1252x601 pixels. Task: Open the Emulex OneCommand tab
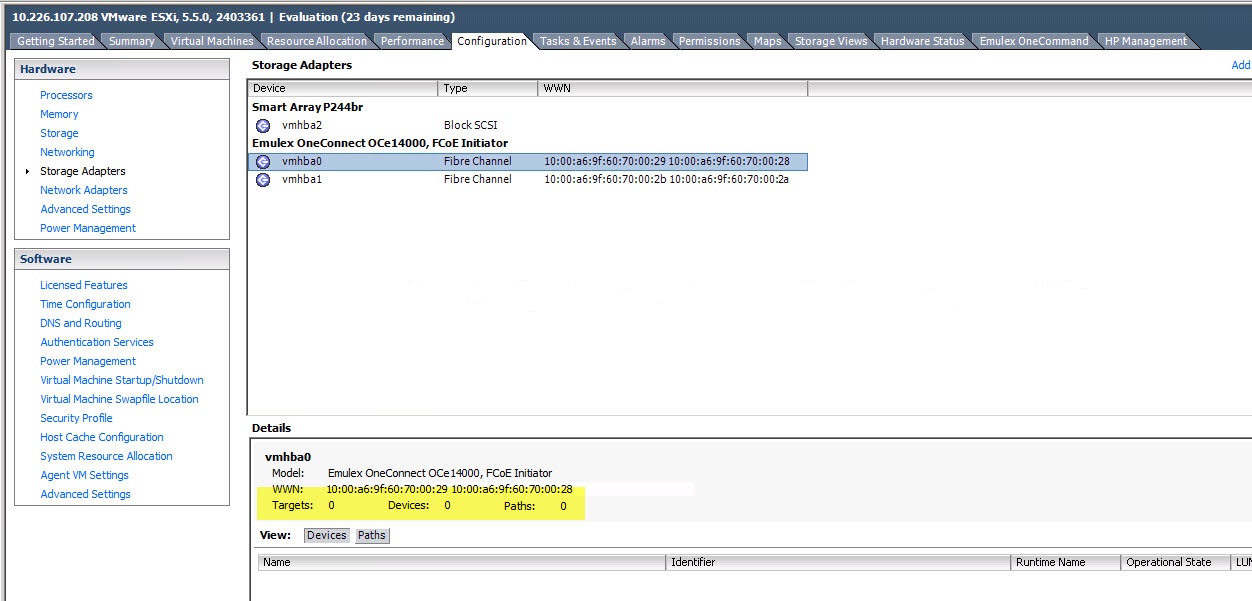click(x=1034, y=41)
